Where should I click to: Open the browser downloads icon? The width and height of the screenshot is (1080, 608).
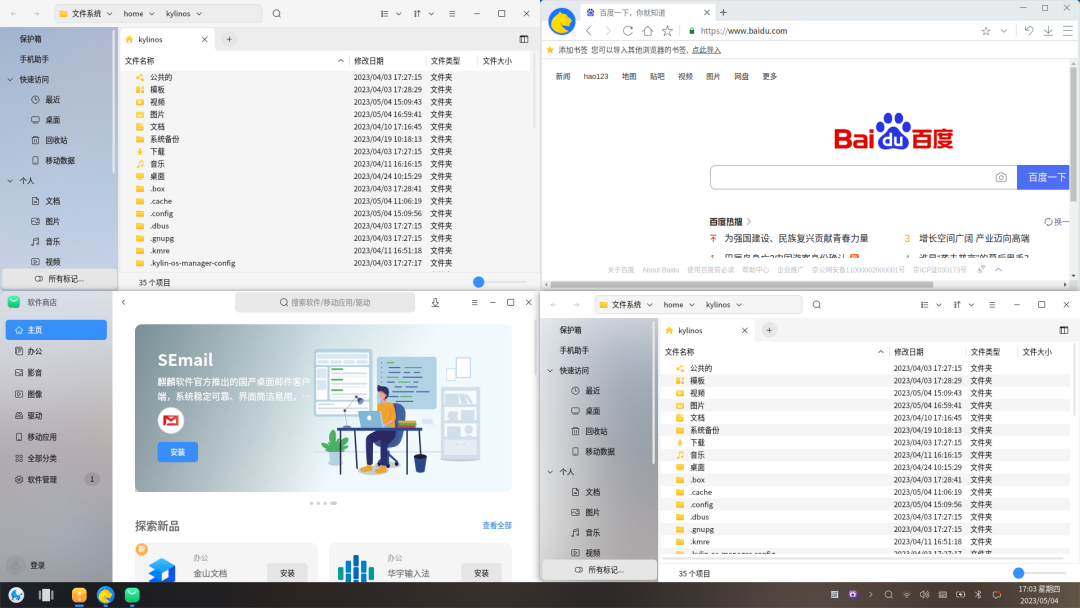click(x=1047, y=31)
